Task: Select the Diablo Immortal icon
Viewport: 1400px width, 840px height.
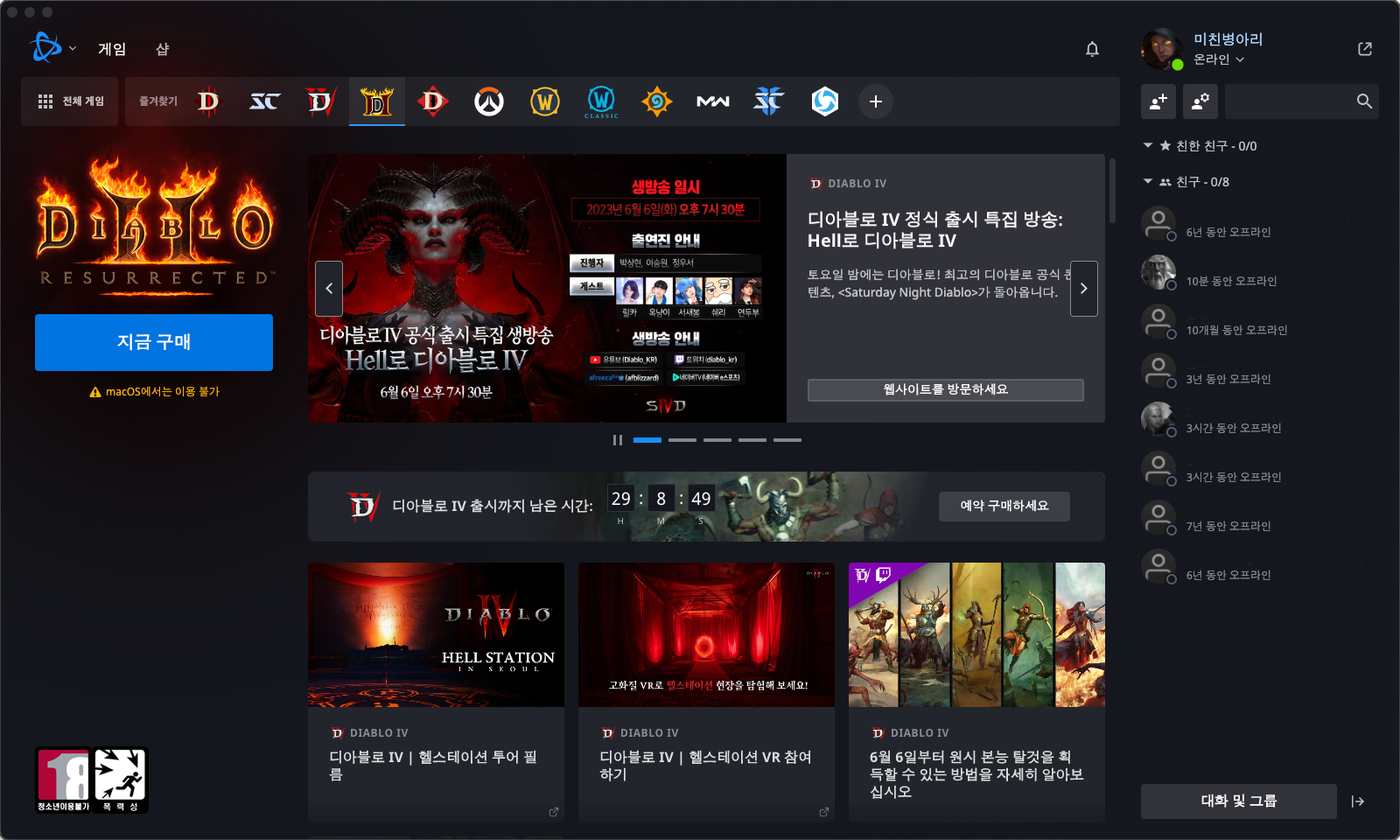Action: [x=433, y=101]
